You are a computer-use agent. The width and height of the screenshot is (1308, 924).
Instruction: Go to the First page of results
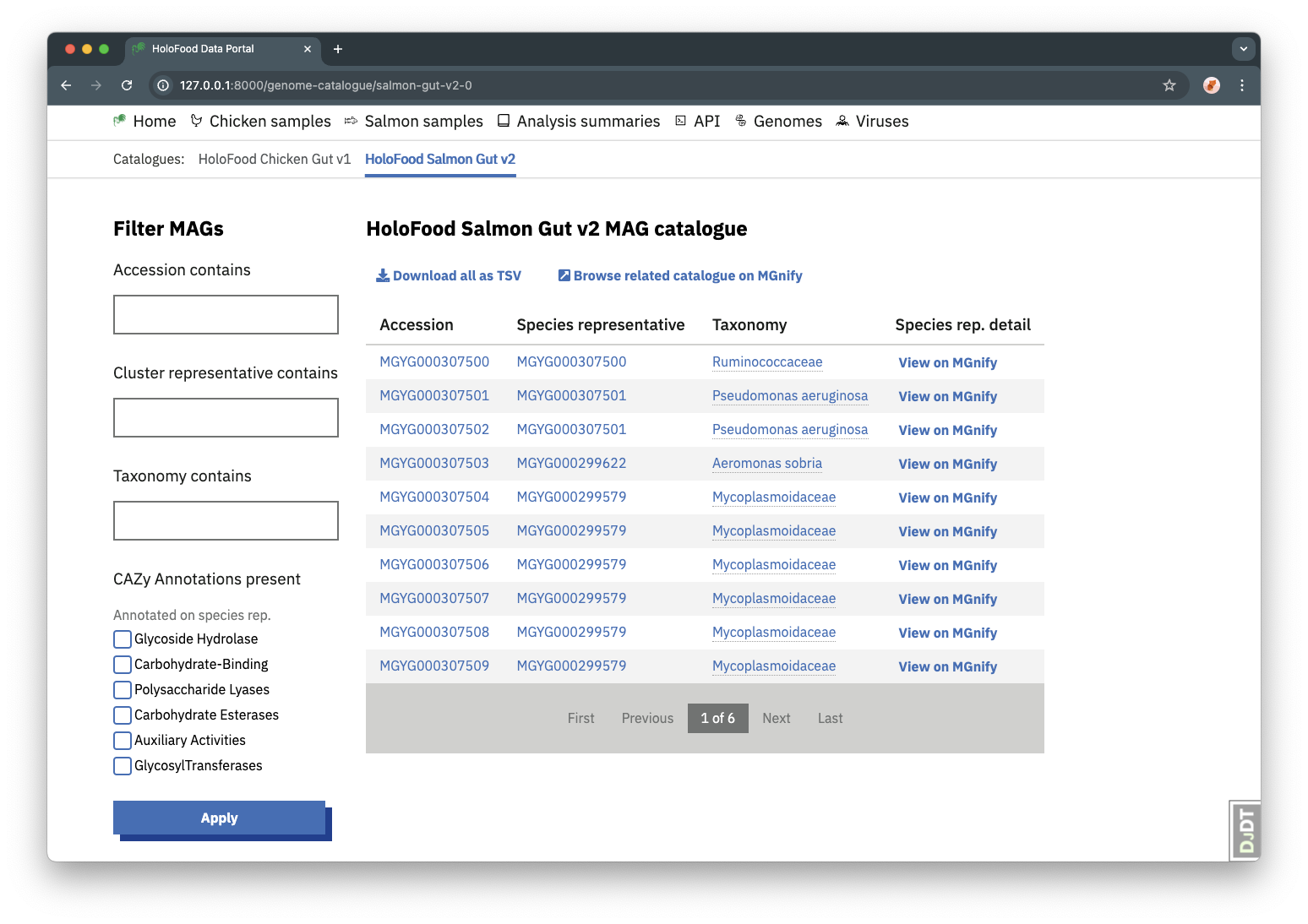[x=581, y=718]
